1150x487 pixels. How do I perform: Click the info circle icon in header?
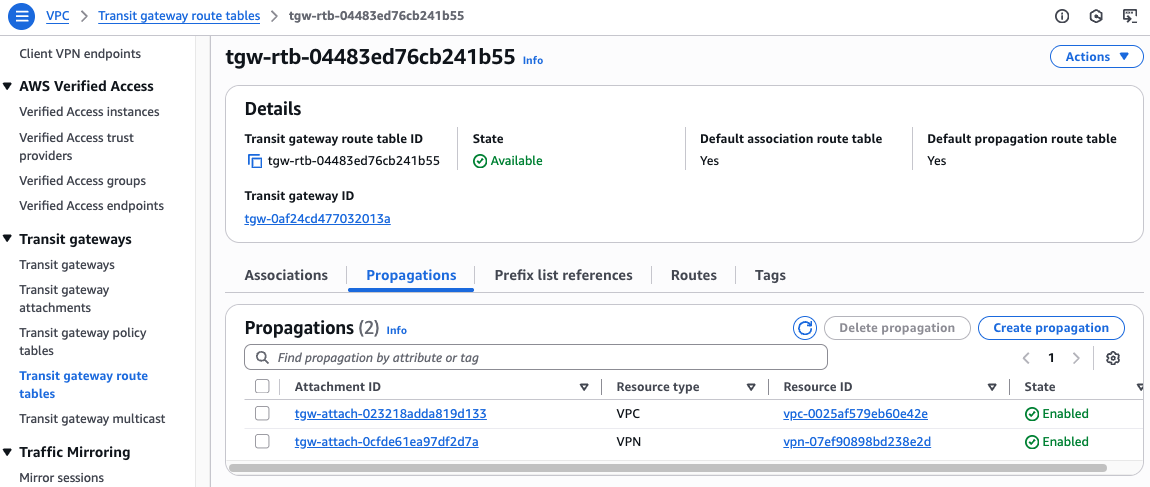tap(1062, 16)
